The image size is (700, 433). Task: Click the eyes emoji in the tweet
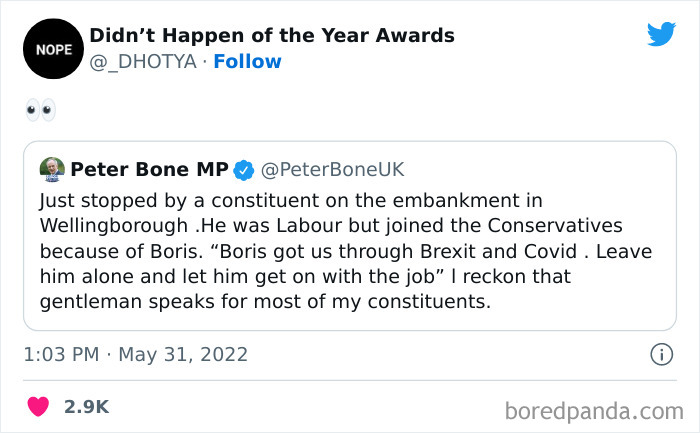[41, 110]
